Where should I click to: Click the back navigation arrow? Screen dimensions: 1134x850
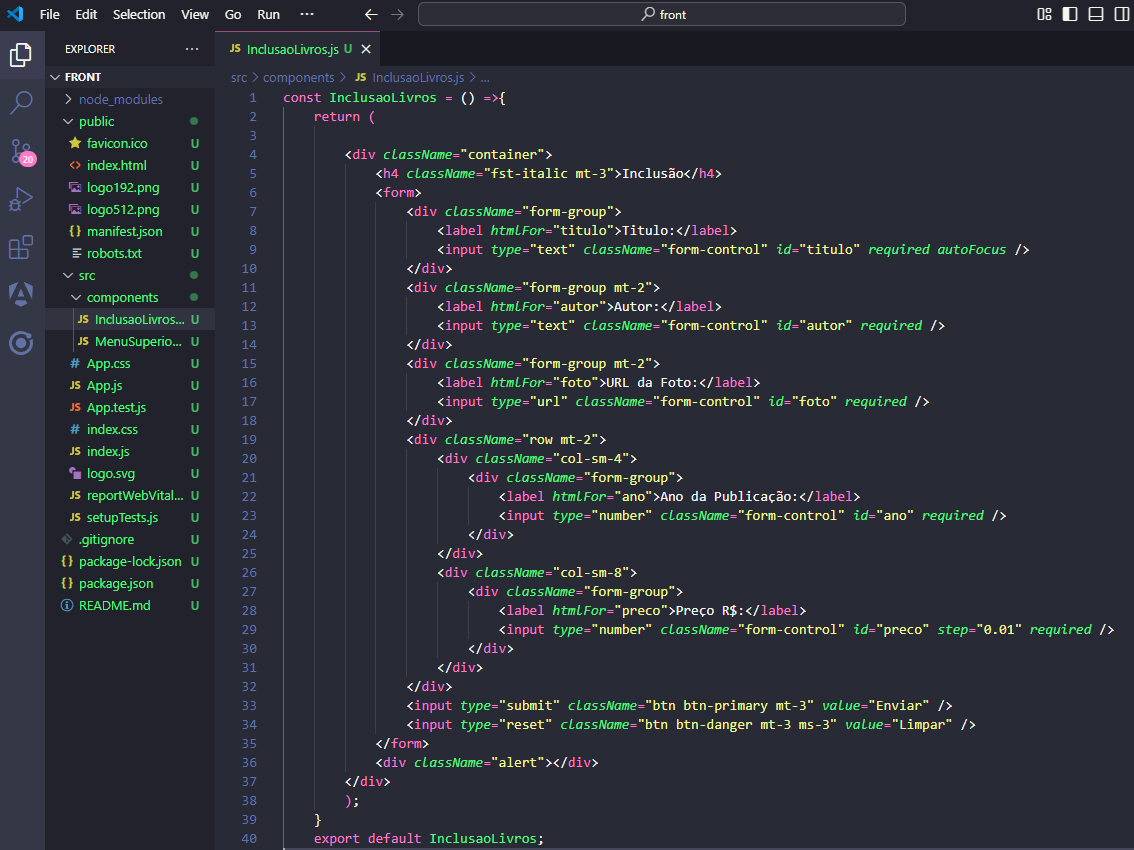coord(370,14)
